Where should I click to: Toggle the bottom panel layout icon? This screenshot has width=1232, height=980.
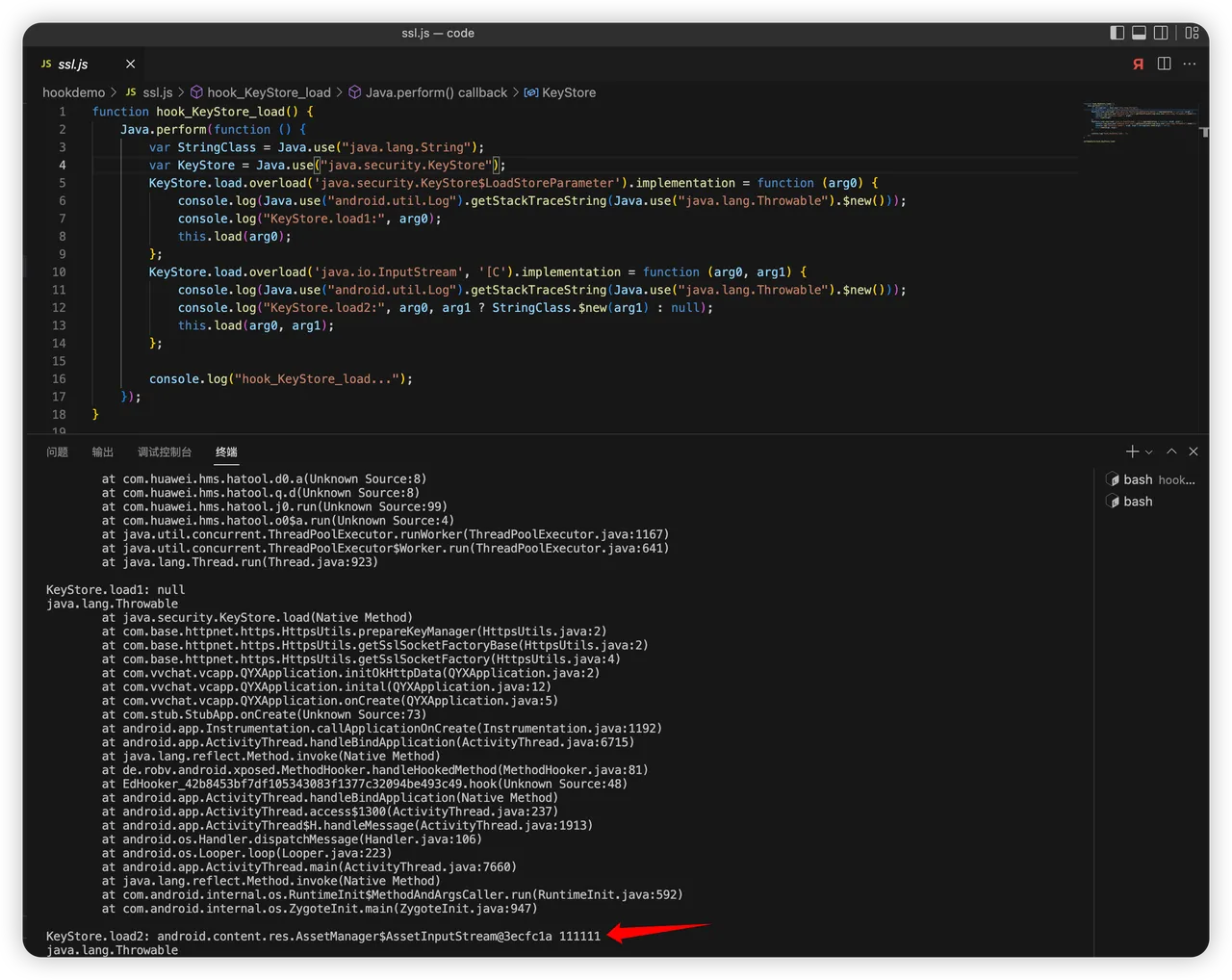click(1139, 33)
